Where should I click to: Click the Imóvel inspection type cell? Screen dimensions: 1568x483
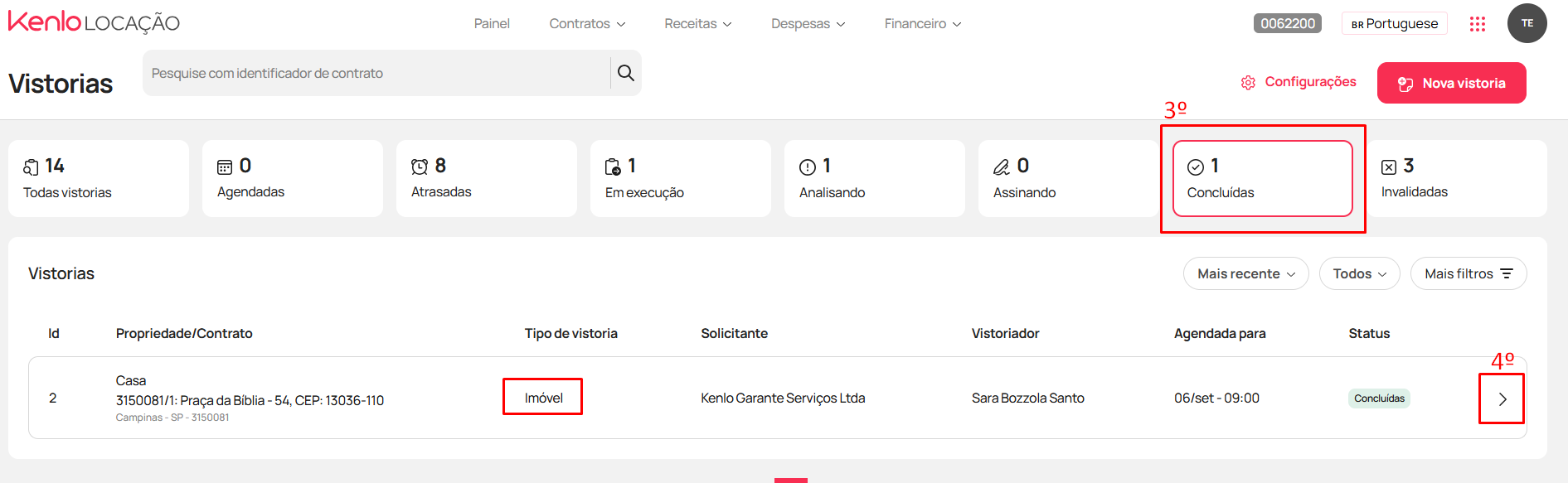click(x=543, y=398)
